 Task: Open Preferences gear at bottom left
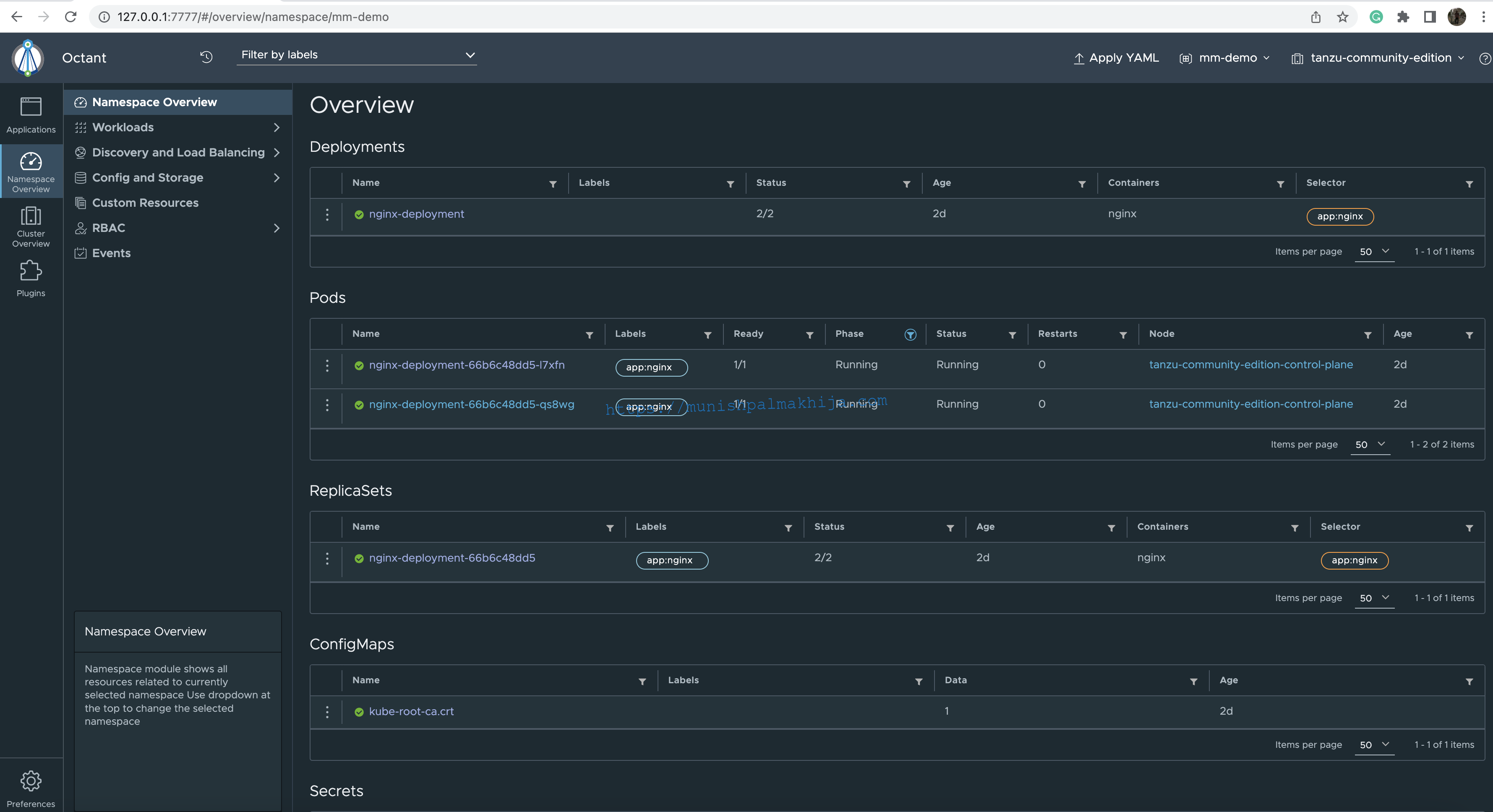tap(31, 789)
